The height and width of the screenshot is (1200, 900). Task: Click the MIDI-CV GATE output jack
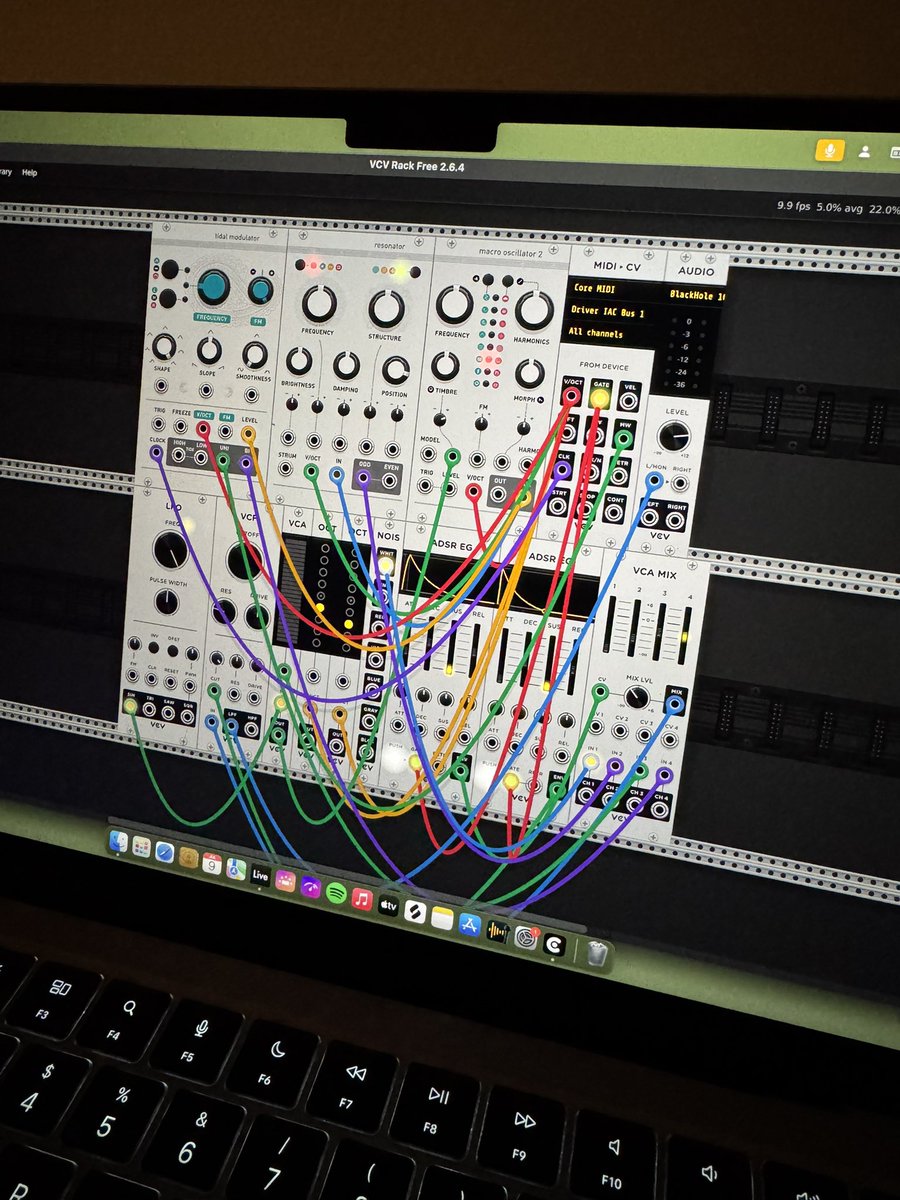[x=599, y=398]
